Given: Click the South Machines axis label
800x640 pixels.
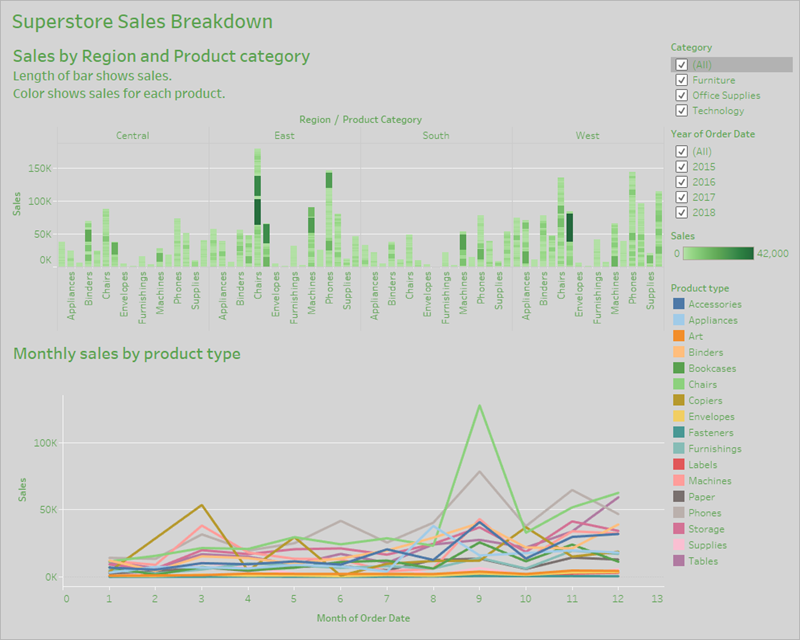Looking at the screenshot, I should (463, 293).
